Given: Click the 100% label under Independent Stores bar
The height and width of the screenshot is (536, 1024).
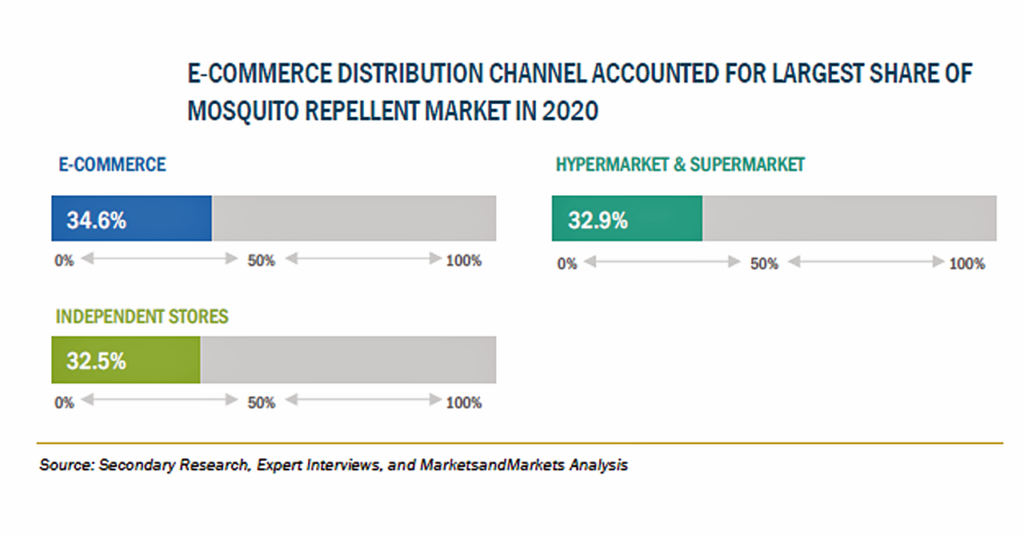Looking at the screenshot, I should tap(464, 403).
